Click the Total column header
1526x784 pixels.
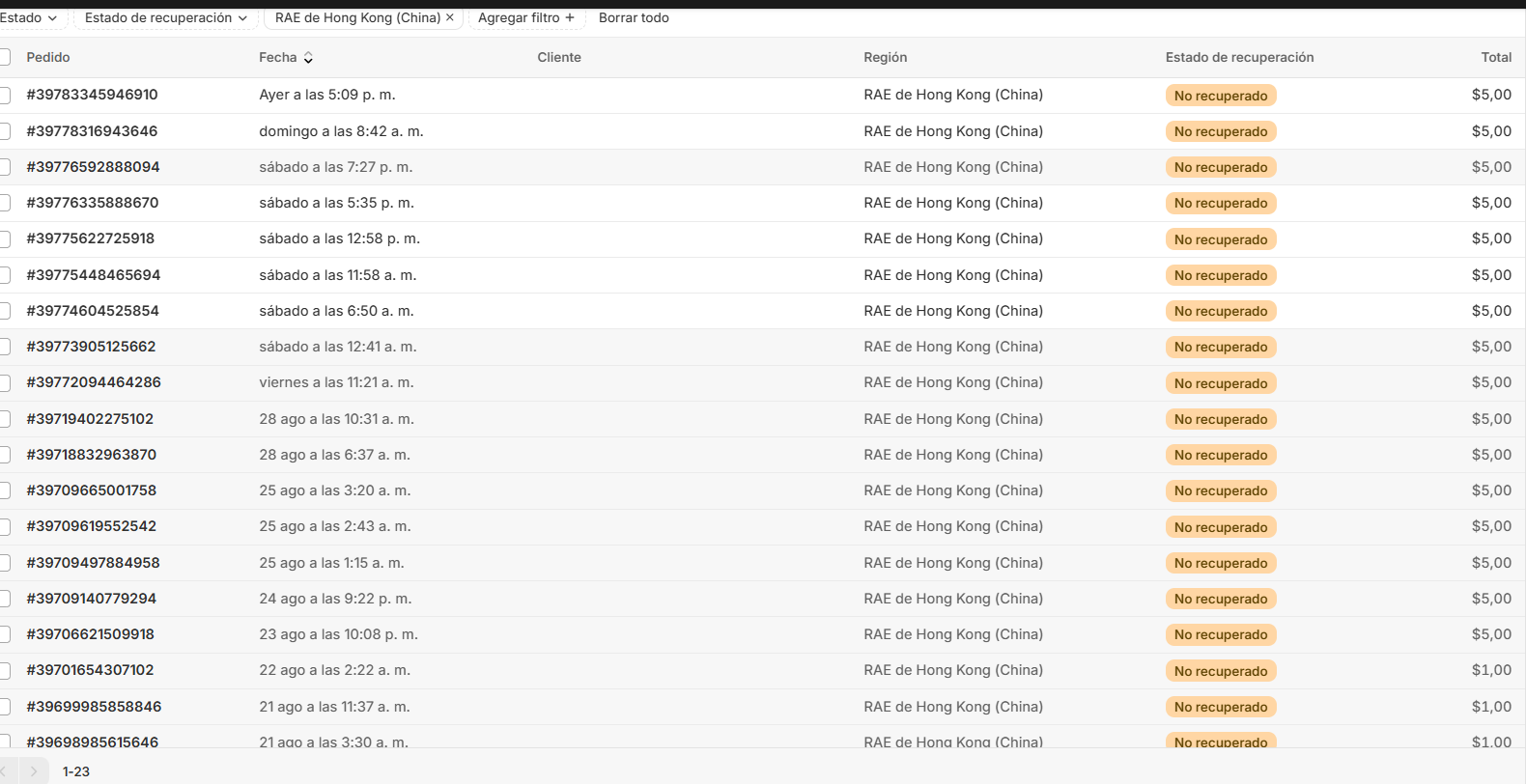(1496, 58)
